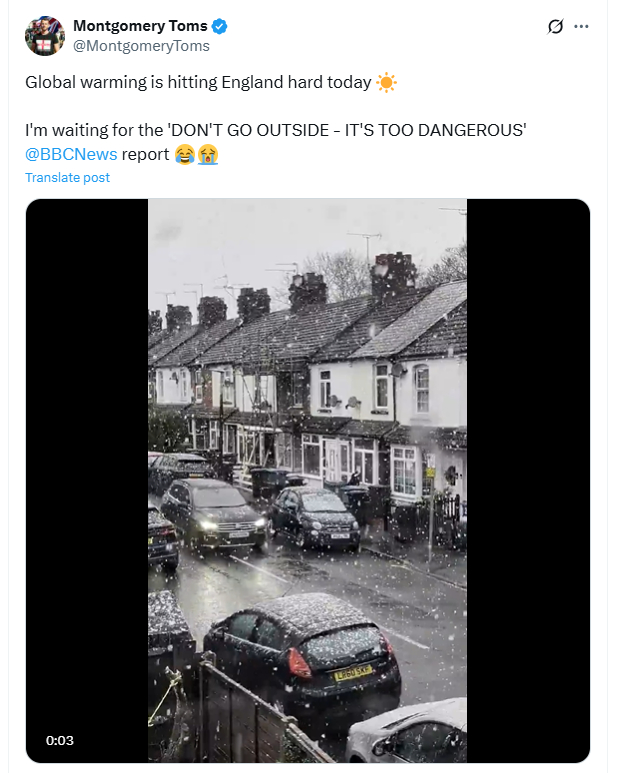Screen dimensions: 621x773
Task: Open Grok explain post icon
Action: [556, 27]
